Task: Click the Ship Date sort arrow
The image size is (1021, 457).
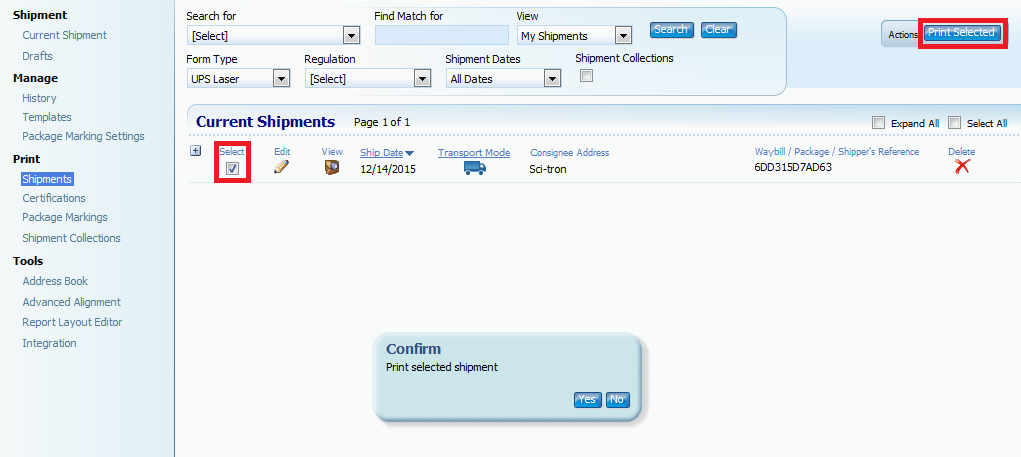Action: pos(410,153)
